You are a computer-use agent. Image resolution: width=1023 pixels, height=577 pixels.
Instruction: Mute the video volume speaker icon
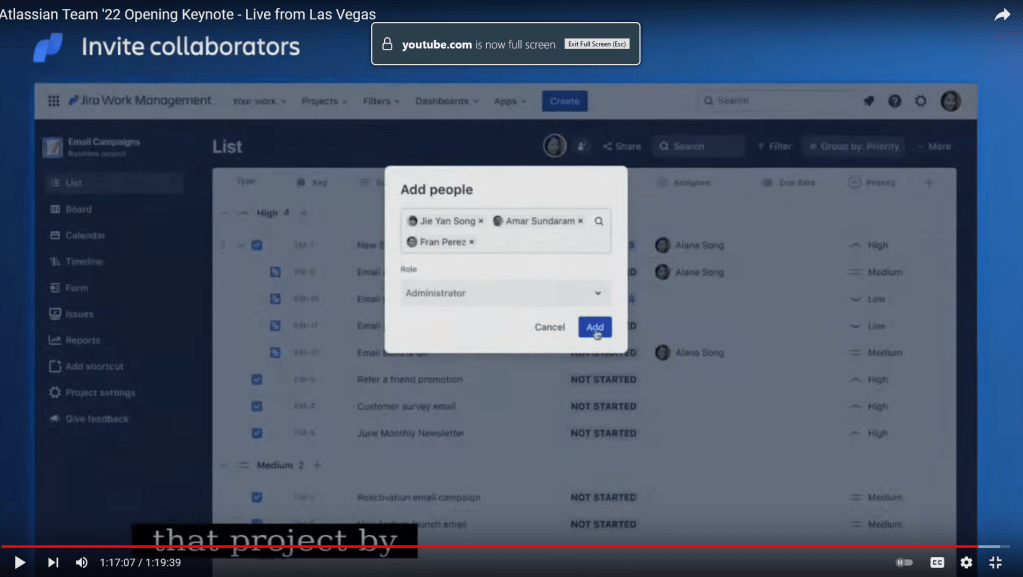click(82, 562)
